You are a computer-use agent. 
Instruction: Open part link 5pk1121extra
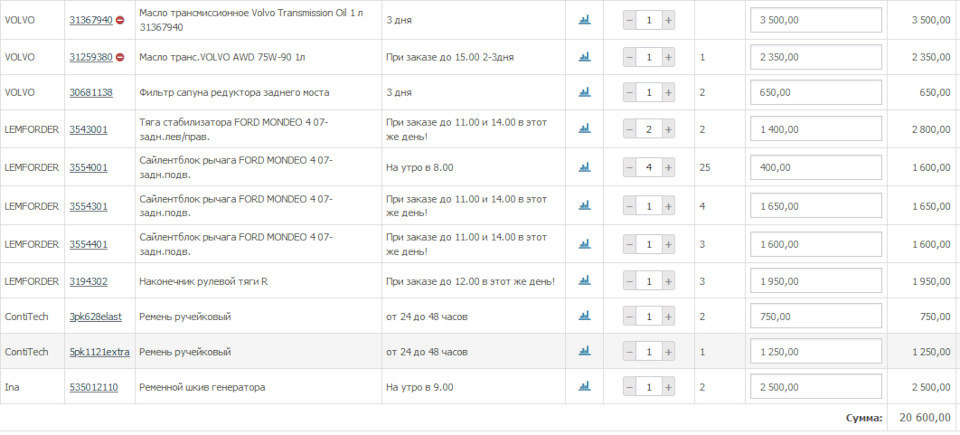(x=100, y=352)
